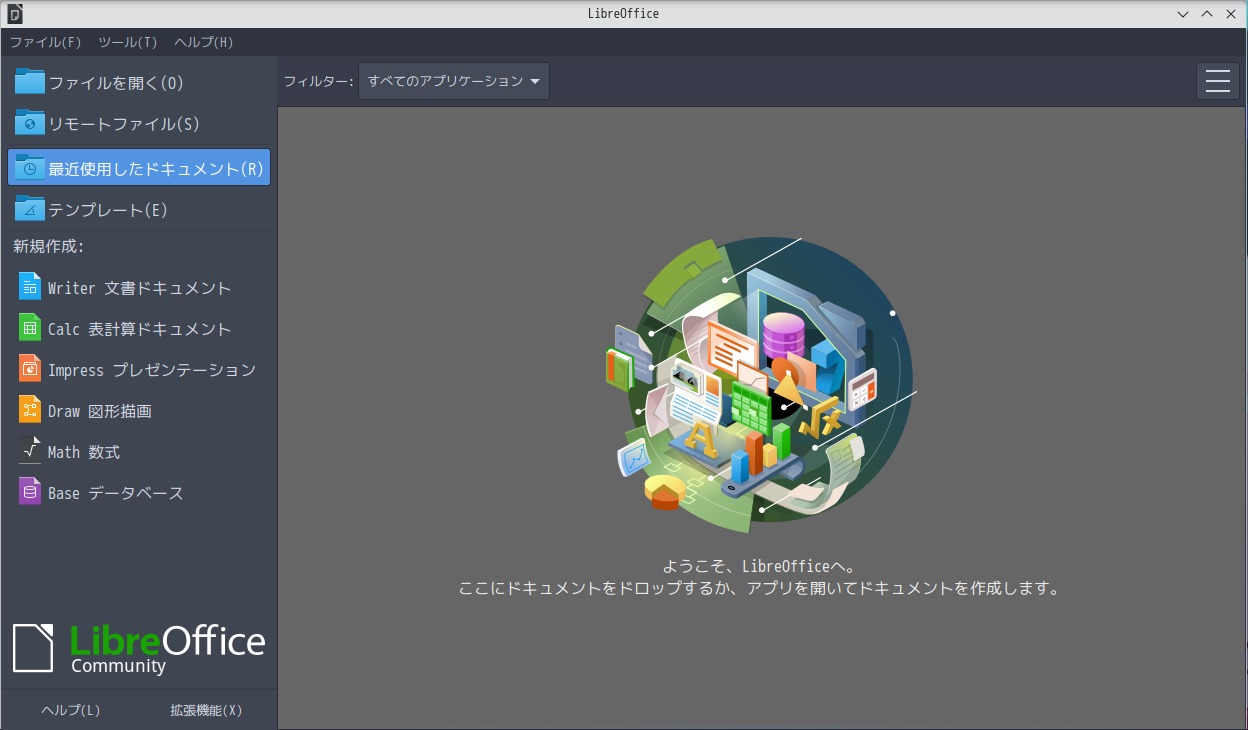Image resolution: width=1248 pixels, height=730 pixels.
Task: Open the ヘルプ(H) menu
Action: point(203,42)
